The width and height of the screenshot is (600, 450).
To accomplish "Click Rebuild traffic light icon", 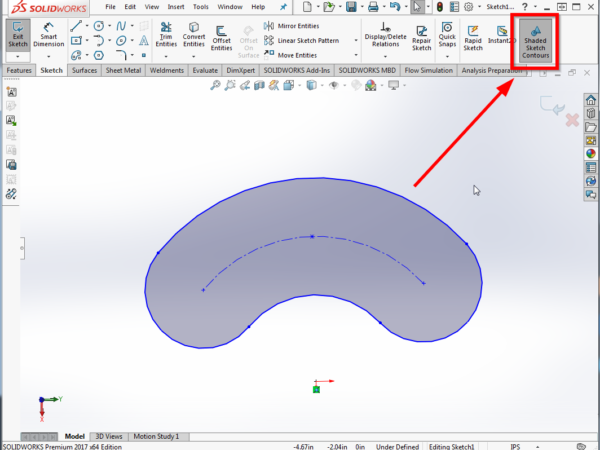I will click(440, 7).
